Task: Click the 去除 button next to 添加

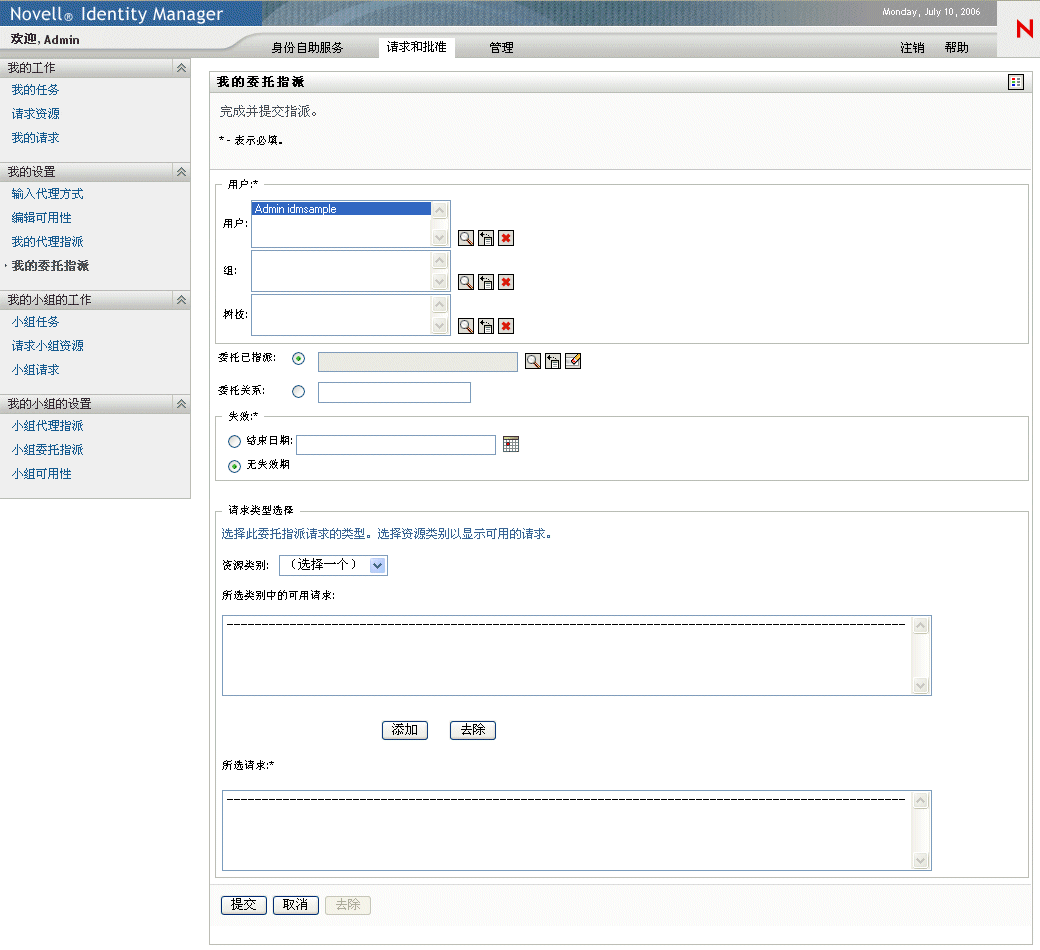Action: point(473,730)
